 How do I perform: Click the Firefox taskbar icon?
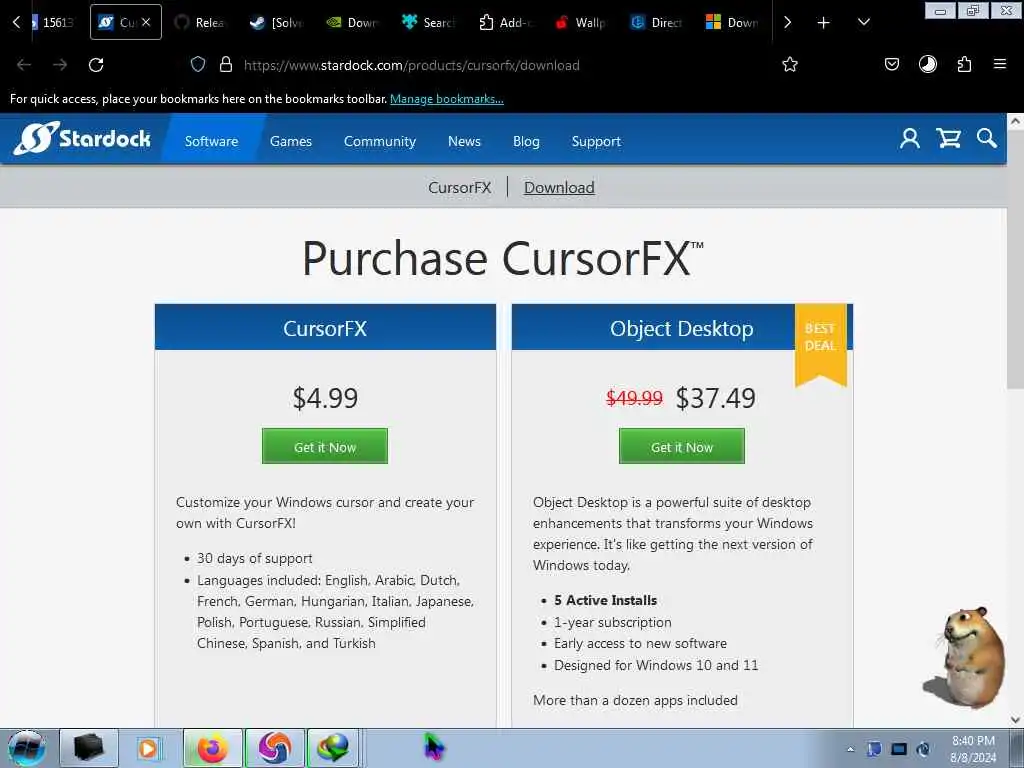(x=212, y=748)
